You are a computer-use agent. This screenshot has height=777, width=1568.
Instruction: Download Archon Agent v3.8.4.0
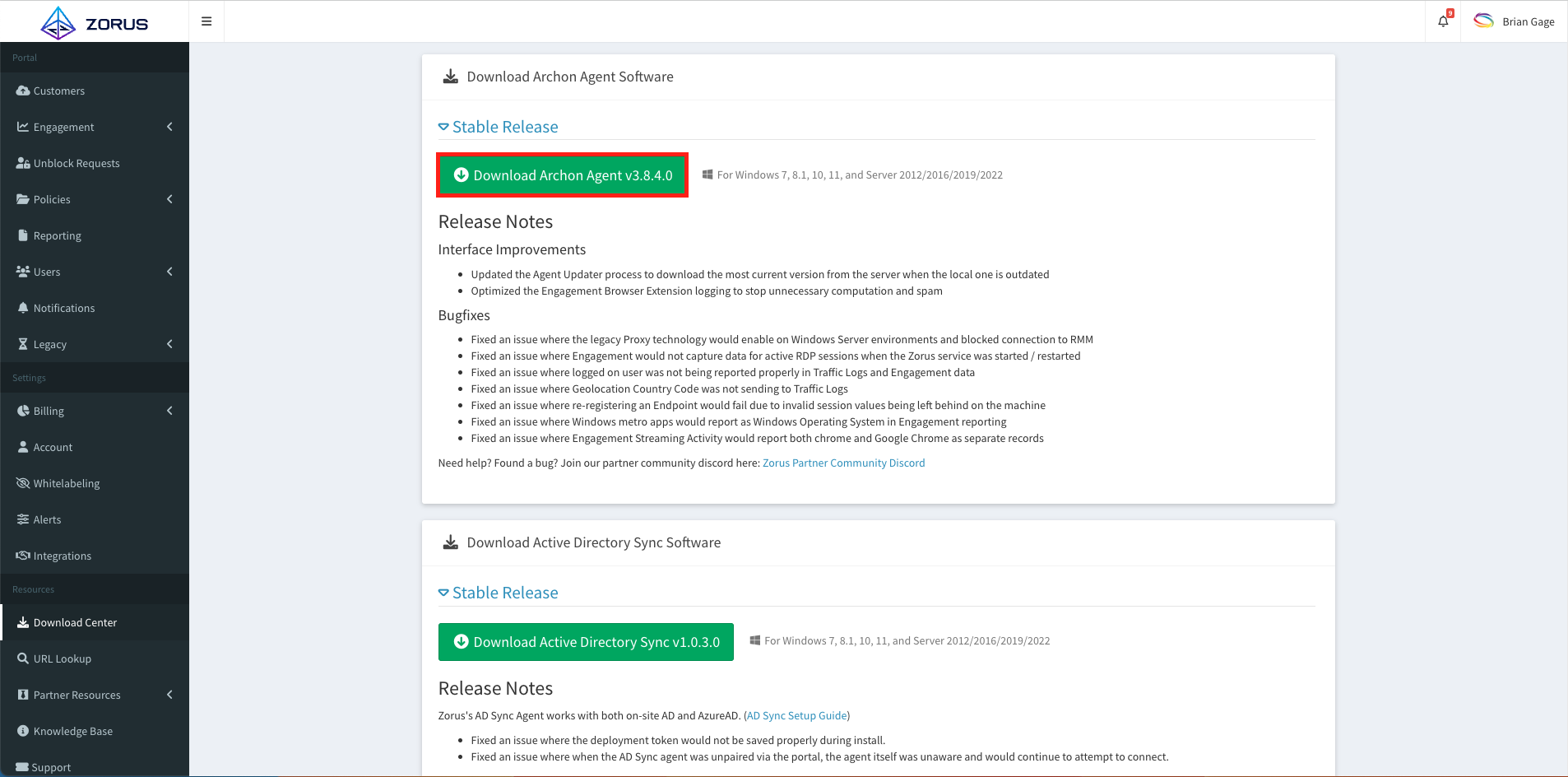coord(563,175)
